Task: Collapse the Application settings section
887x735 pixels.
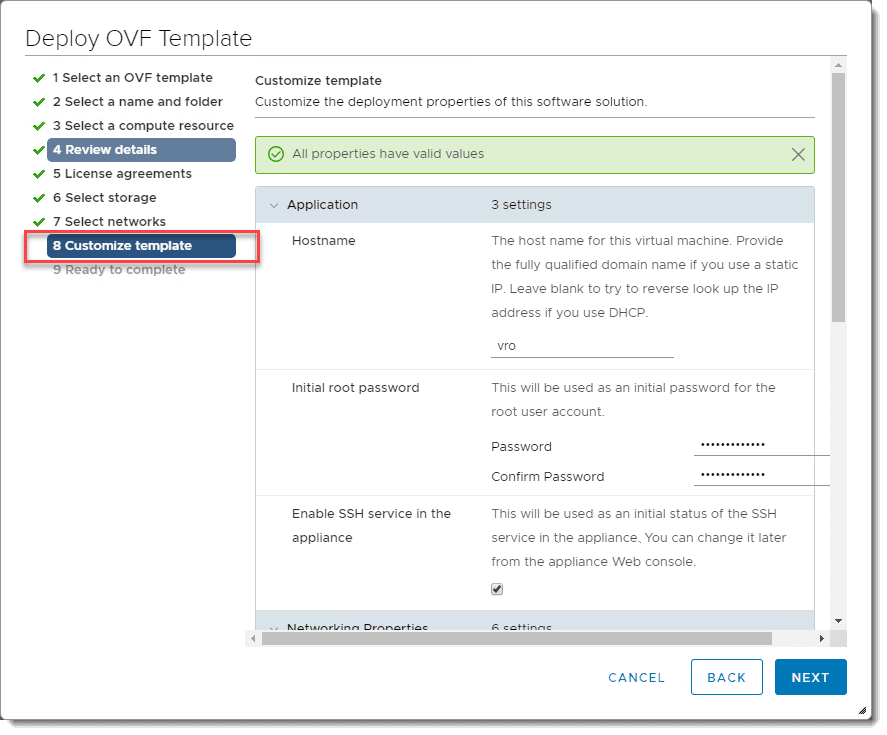Action: point(273,205)
